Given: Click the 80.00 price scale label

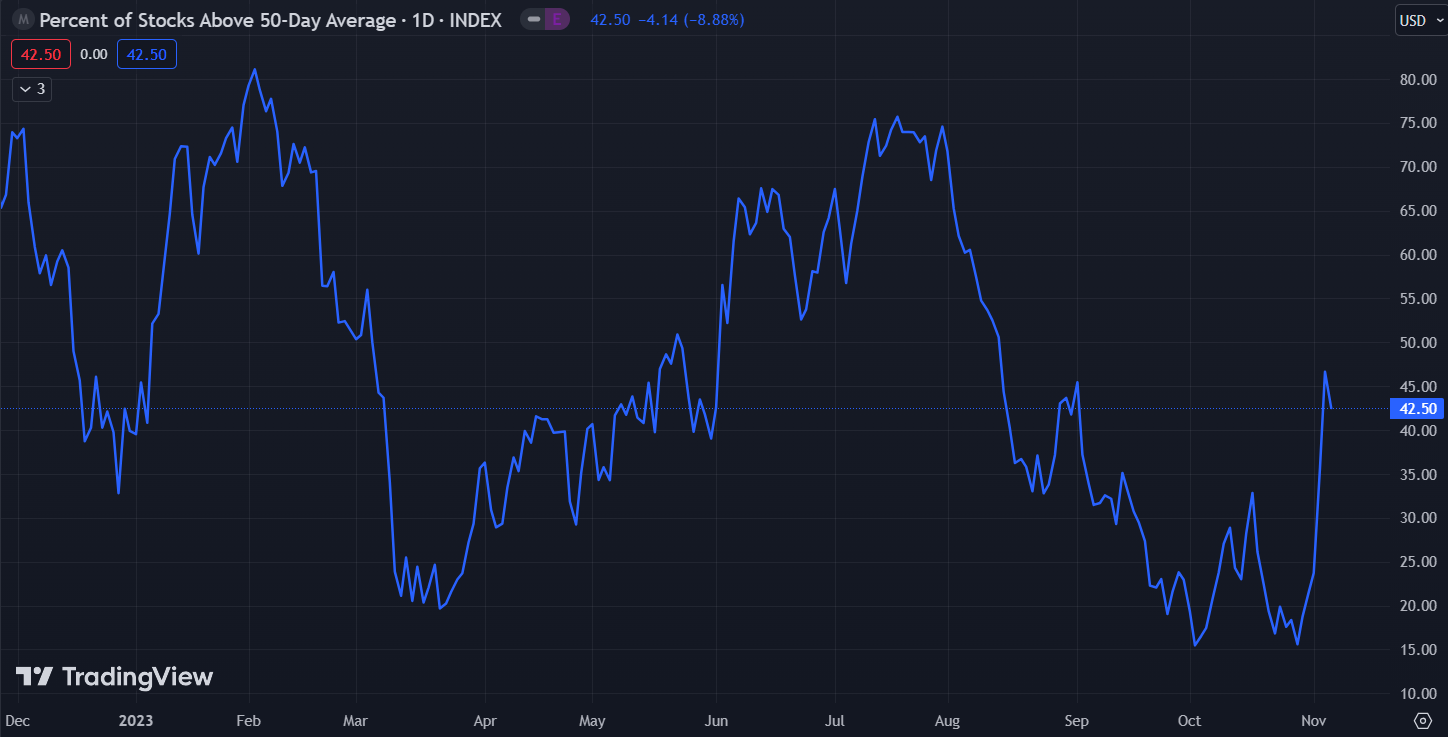Looking at the screenshot, I should (1417, 79).
